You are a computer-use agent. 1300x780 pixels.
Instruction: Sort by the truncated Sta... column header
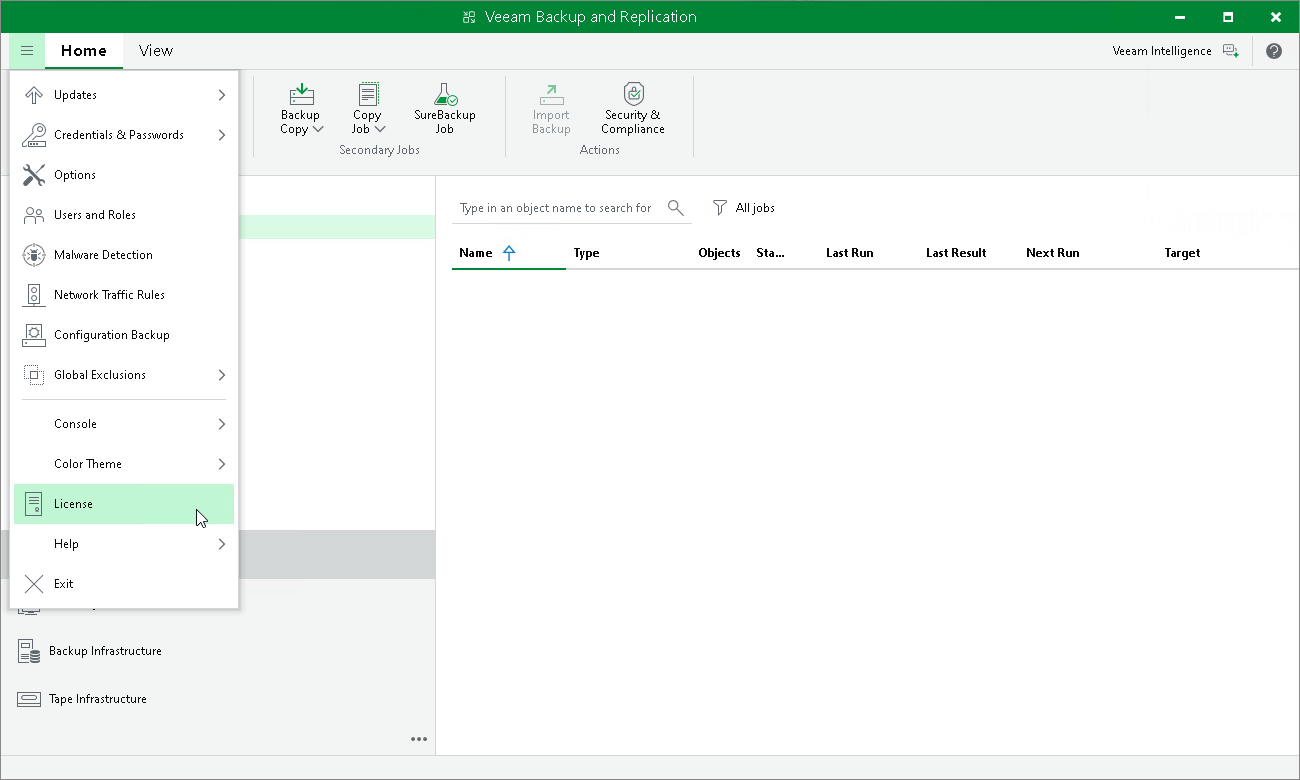coord(770,253)
